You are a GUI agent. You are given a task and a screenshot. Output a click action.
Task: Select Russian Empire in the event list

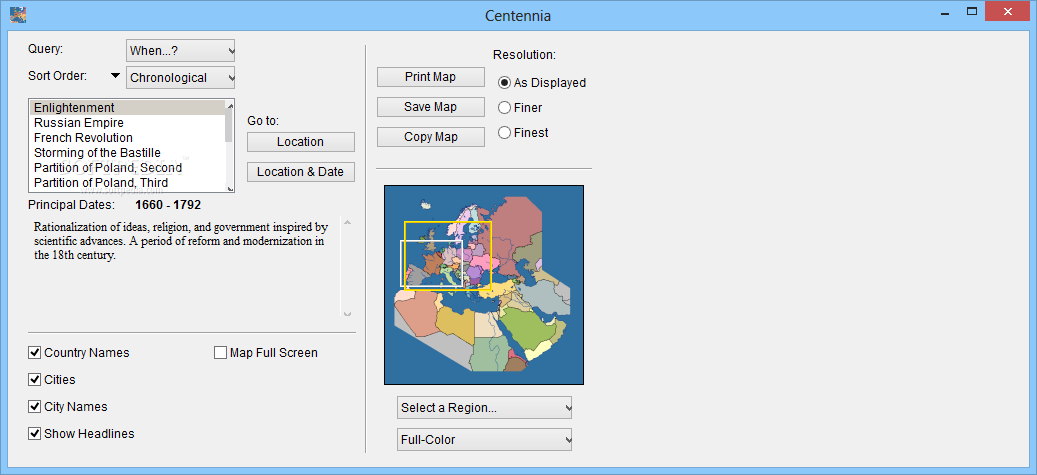(x=128, y=123)
